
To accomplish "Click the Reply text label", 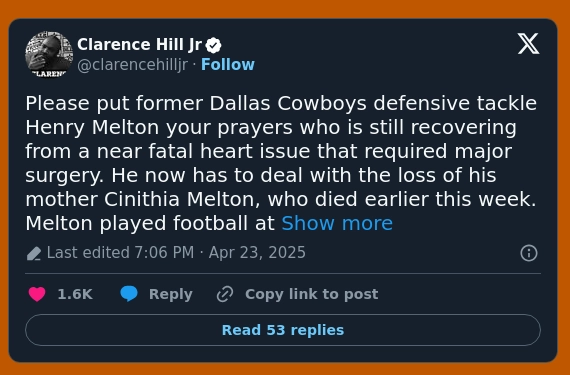I will tap(170, 294).
